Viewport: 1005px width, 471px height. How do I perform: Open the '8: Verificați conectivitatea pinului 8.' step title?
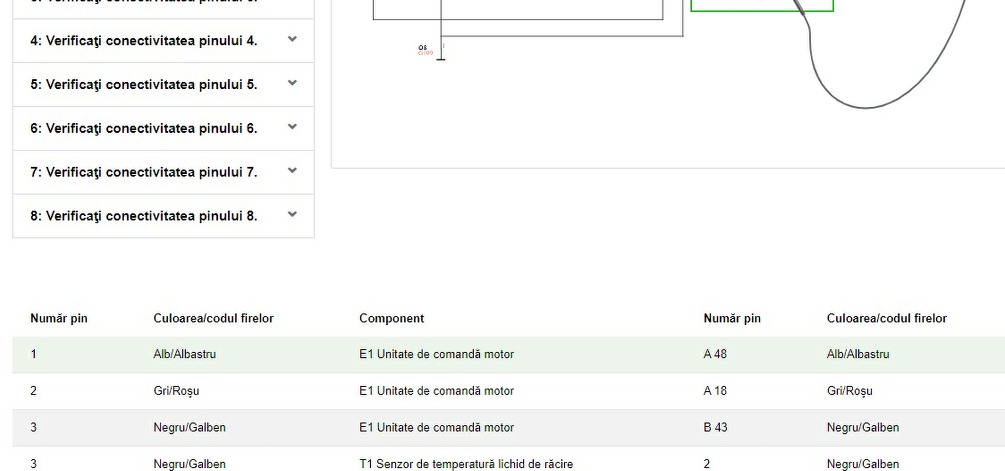point(143,216)
